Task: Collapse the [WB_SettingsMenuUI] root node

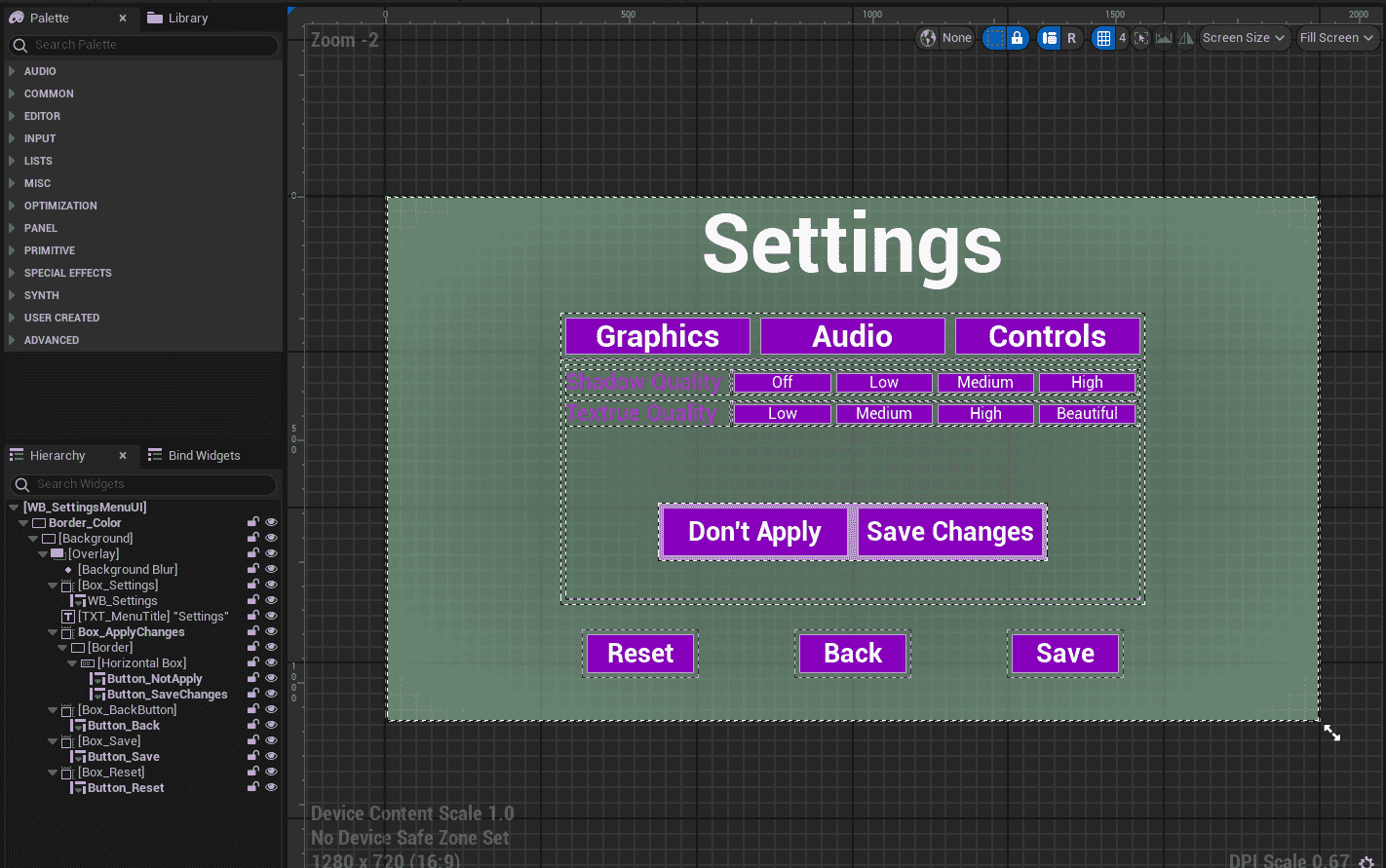Action: [14, 508]
